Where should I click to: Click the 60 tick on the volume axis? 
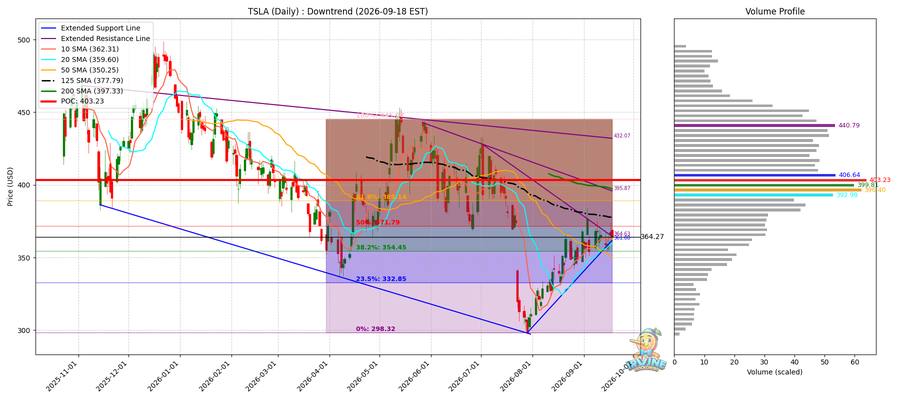coord(855,362)
